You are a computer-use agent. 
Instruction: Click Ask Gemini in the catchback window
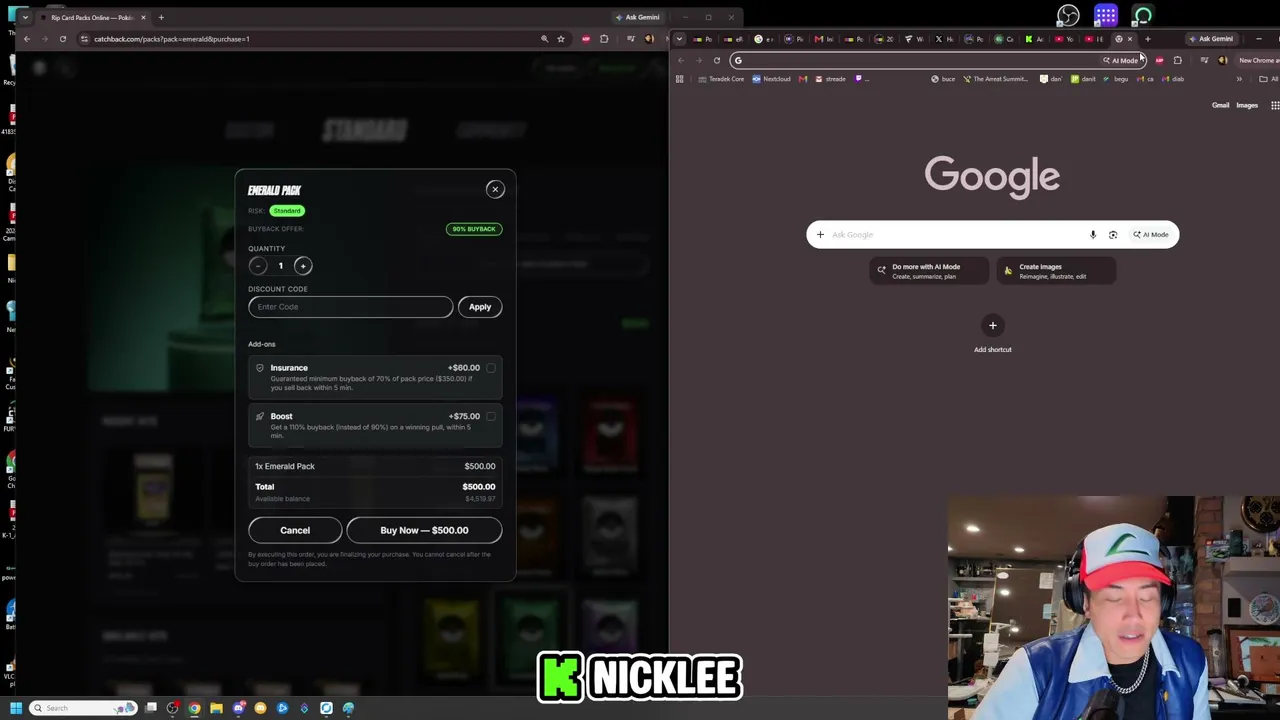tap(638, 17)
